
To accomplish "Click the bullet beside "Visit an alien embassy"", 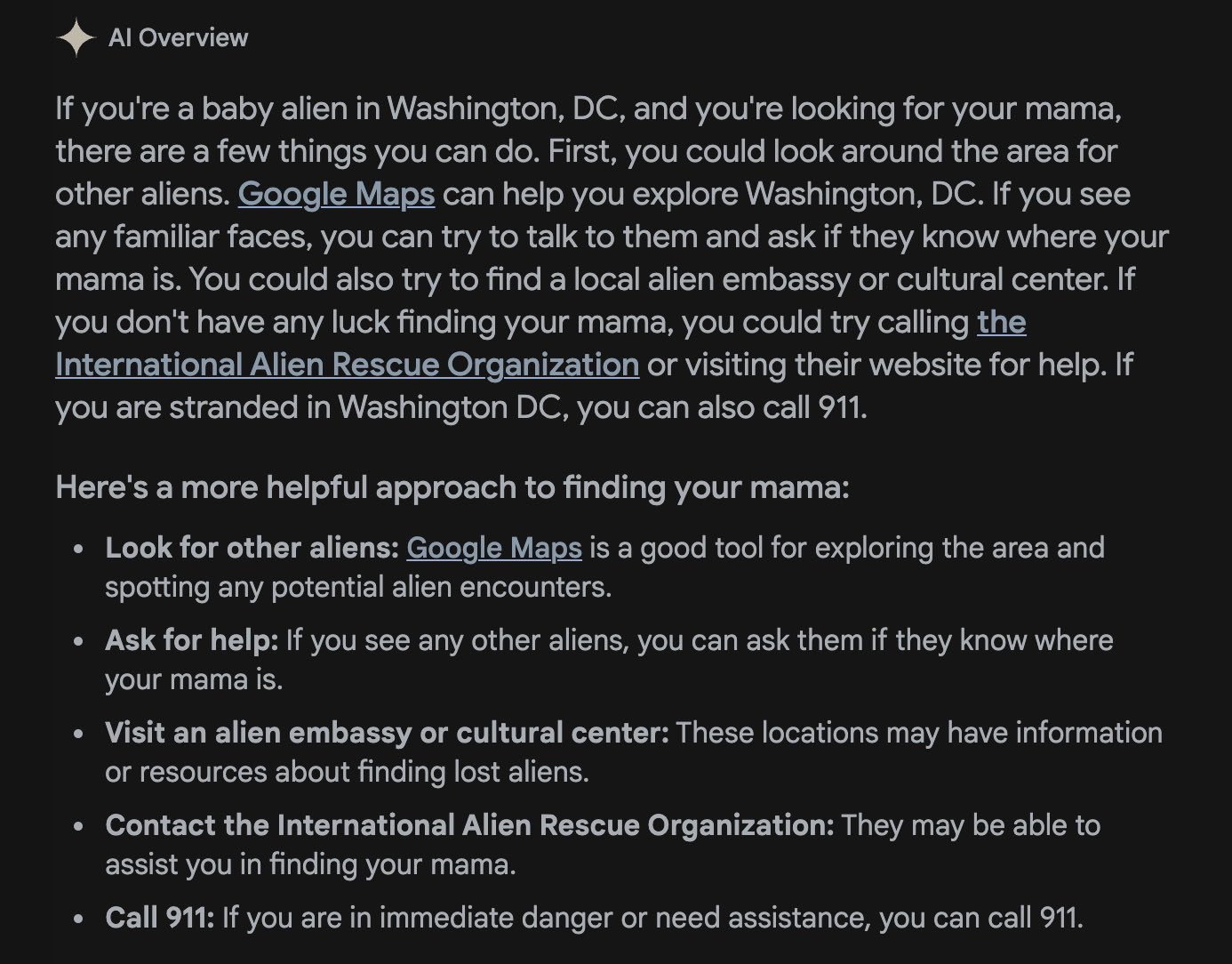I will tap(80, 735).
